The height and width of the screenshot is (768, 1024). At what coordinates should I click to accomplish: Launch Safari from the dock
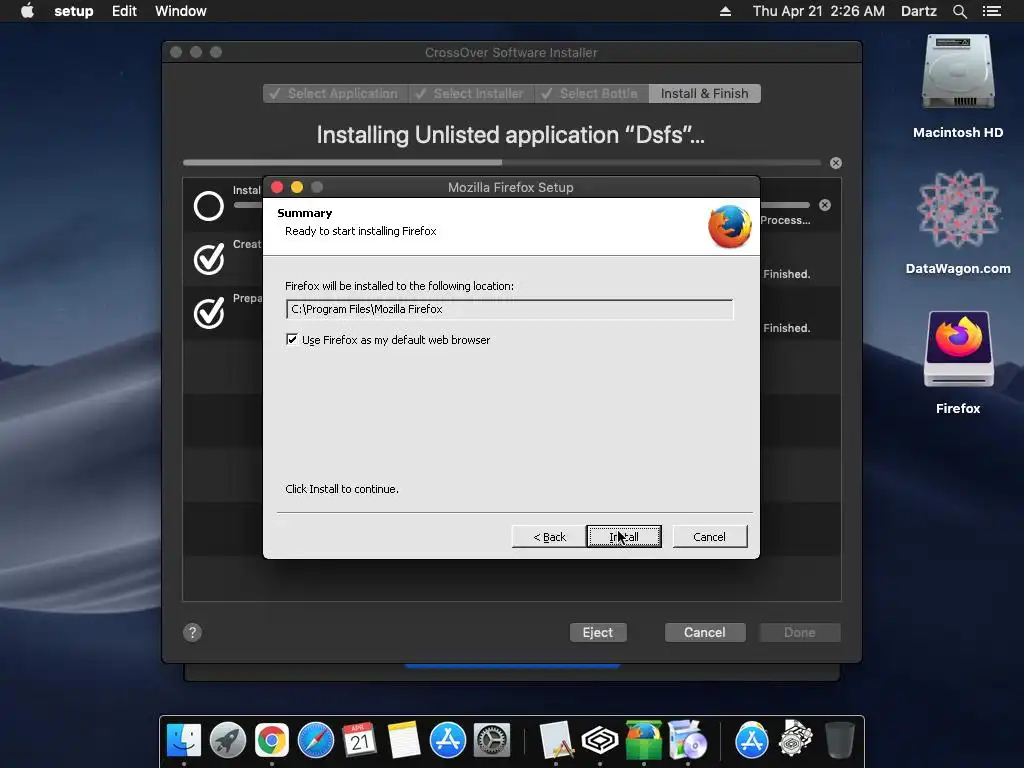tap(315, 741)
